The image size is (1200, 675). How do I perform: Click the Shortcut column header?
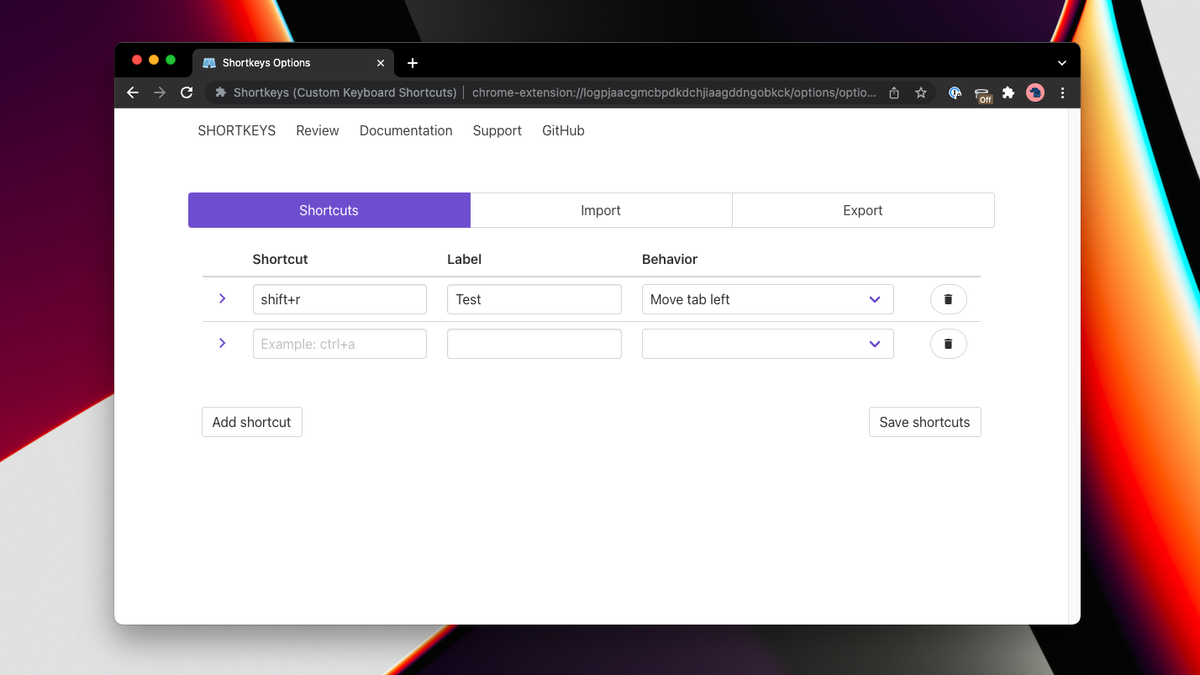(280, 259)
